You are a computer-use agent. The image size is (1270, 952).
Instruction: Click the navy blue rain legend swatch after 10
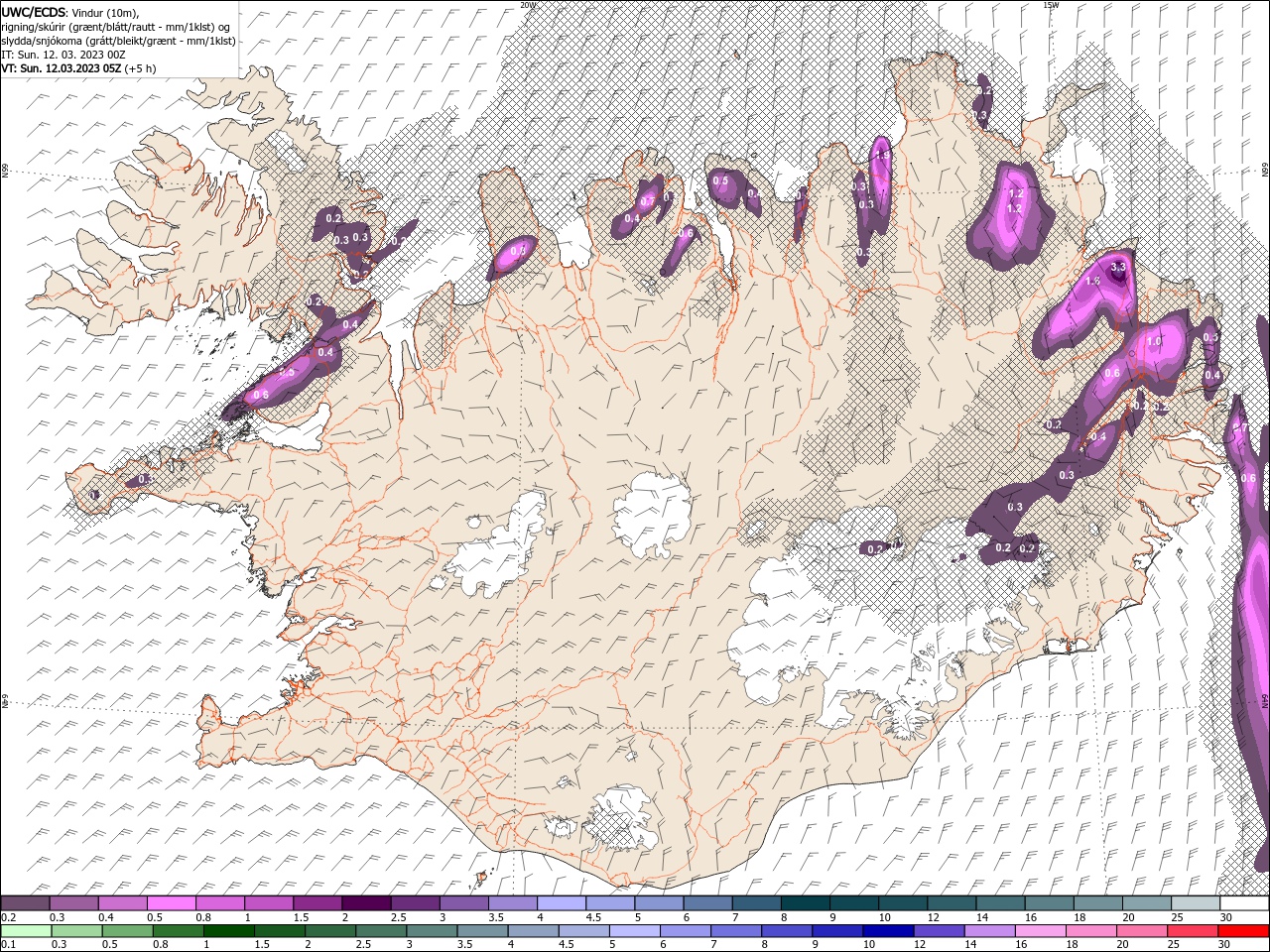[887, 930]
